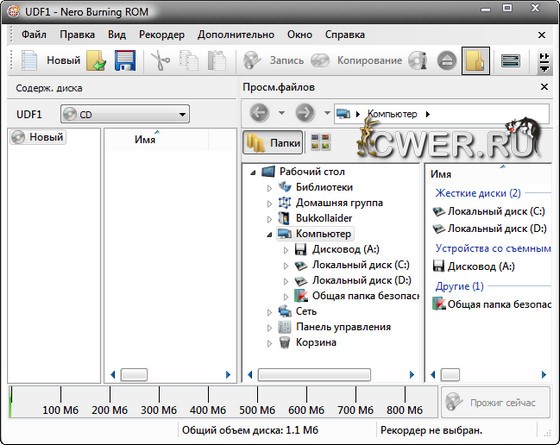560x445 pixels.
Task: Open the Рекордер menu
Action: [x=162, y=35]
